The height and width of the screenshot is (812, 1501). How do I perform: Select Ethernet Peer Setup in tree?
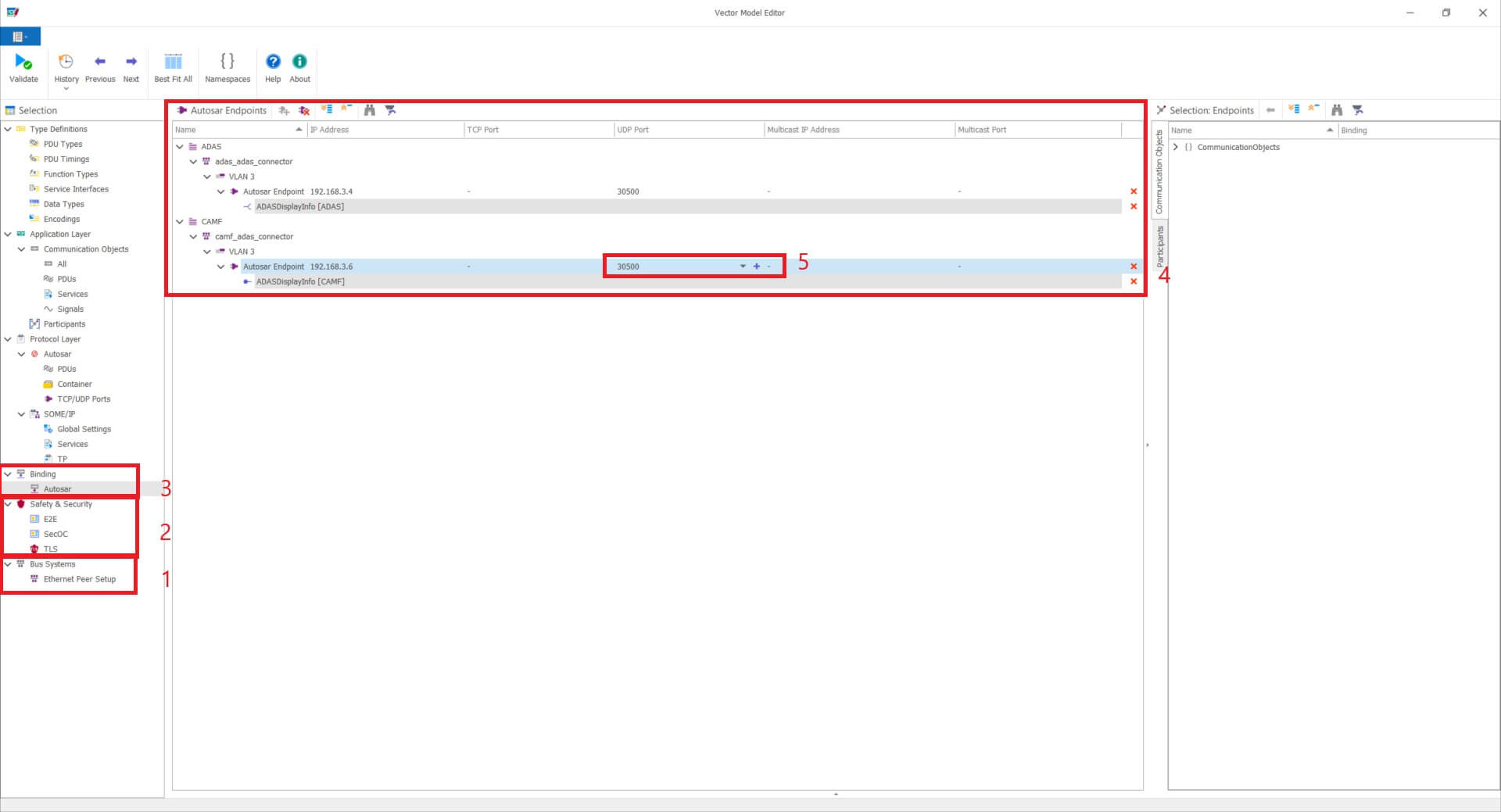[x=79, y=579]
